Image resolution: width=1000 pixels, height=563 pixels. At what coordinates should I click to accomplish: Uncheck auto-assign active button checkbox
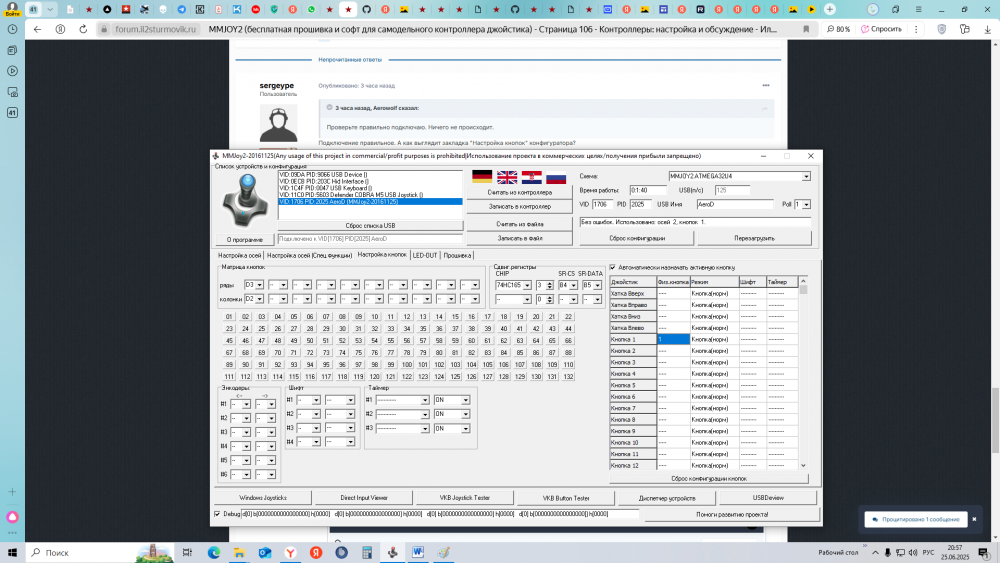click(x=612, y=267)
